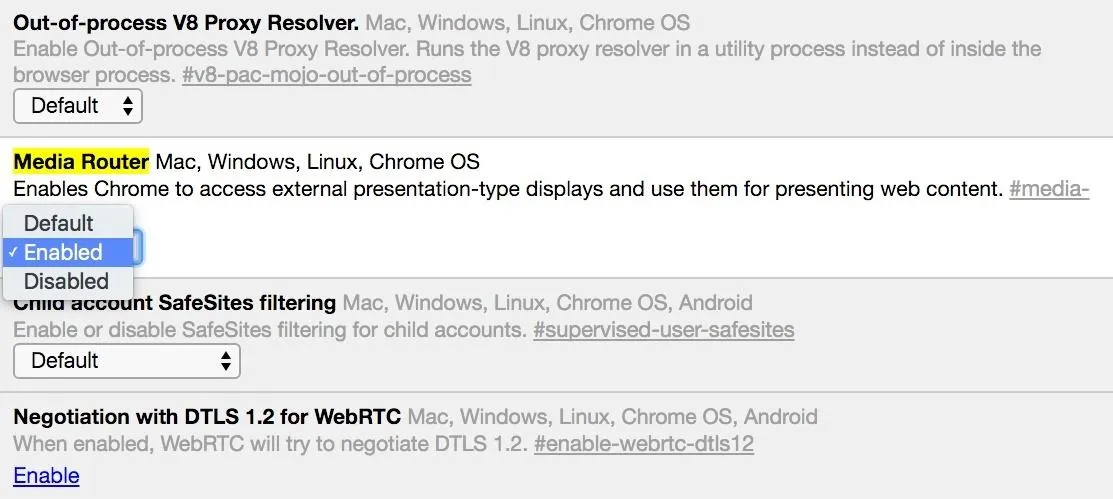Open the SafeSites filtering Default dropdown
Screen dimensions: 1113x499
click(x=127, y=361)
